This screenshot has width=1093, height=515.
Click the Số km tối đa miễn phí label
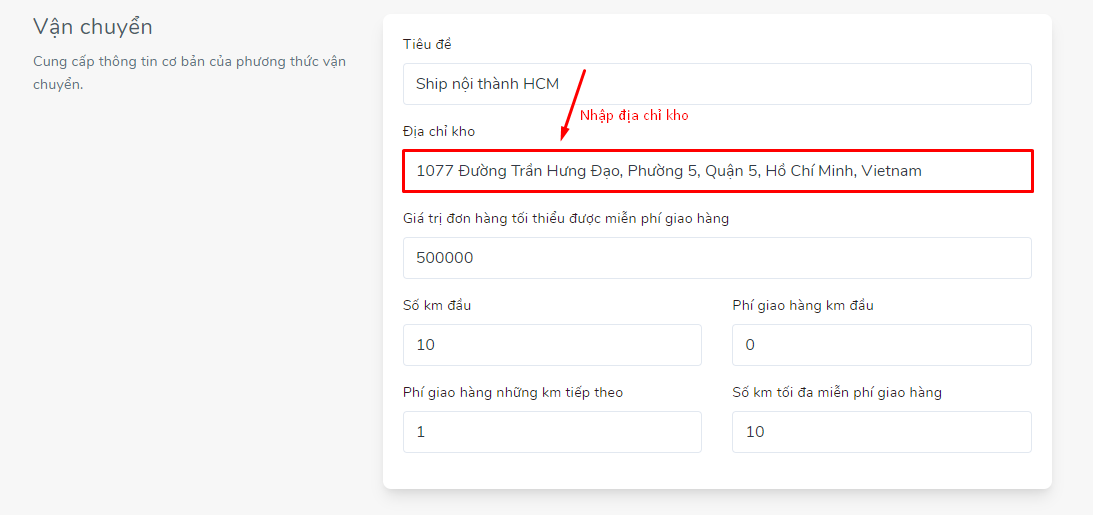point(837,392)
